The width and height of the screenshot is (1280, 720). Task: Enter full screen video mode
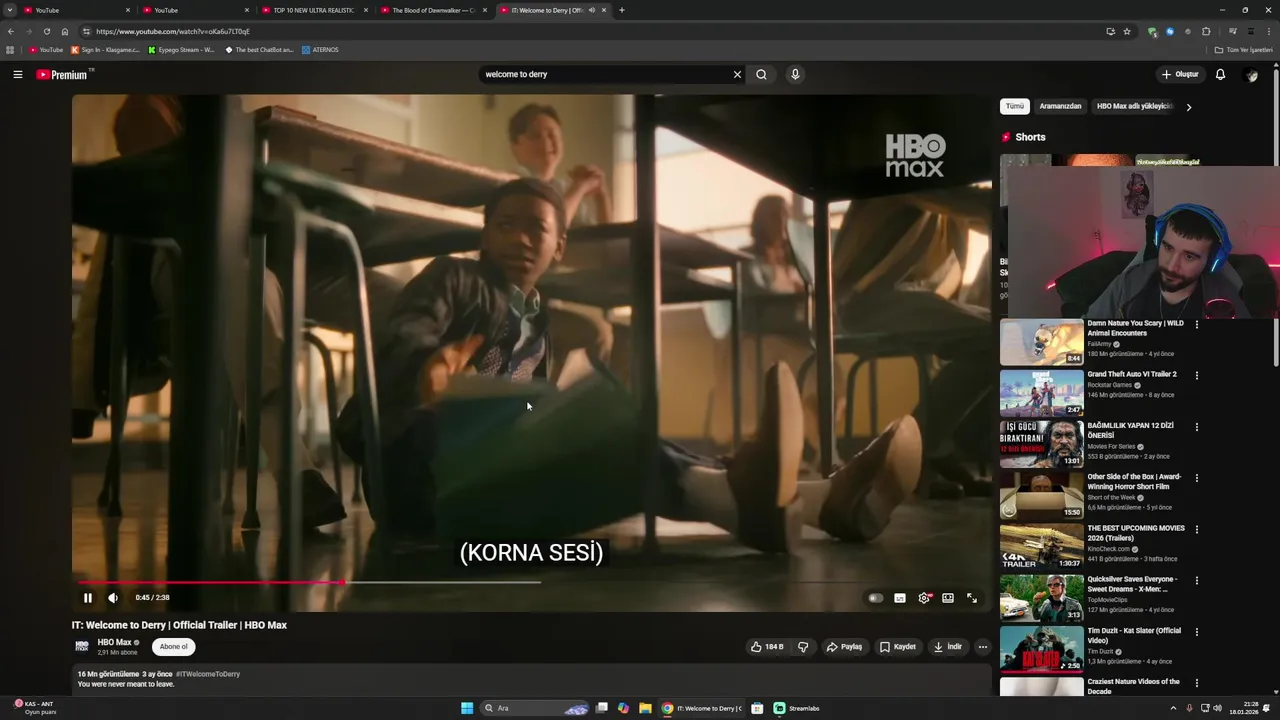(972, 598)
